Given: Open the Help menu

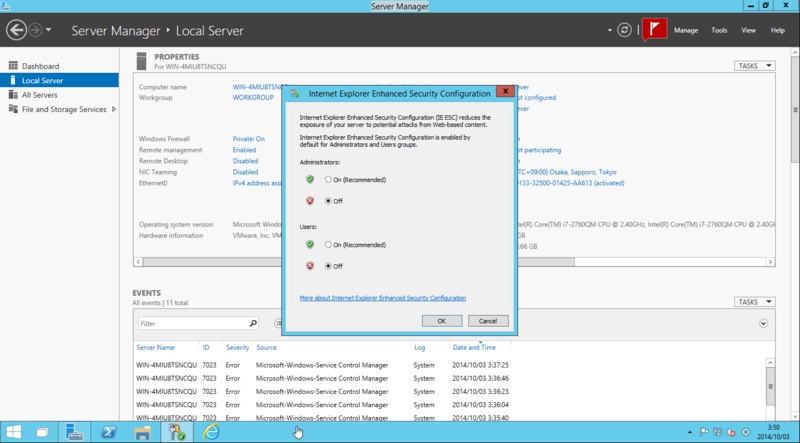Looking at the screenshot, I should [x=778, y=30].
